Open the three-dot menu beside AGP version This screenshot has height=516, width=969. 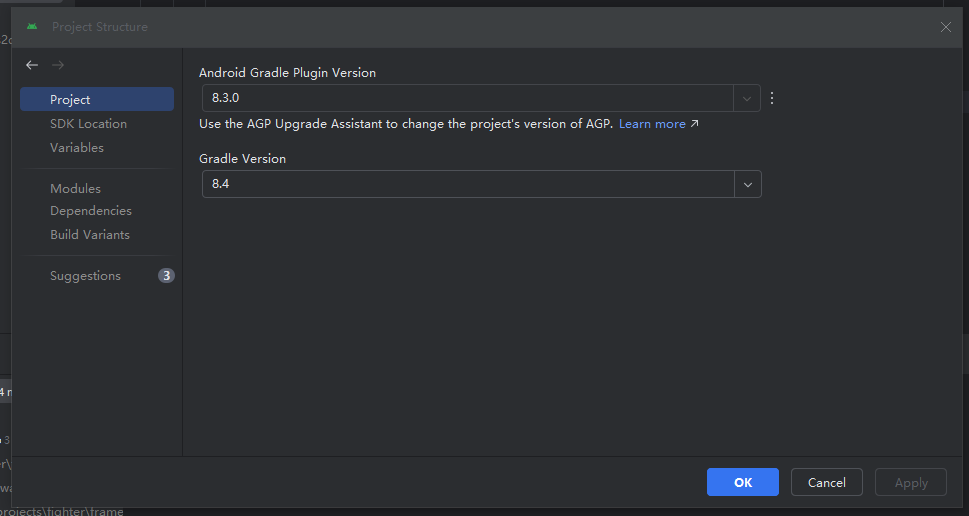pos(772,98)
